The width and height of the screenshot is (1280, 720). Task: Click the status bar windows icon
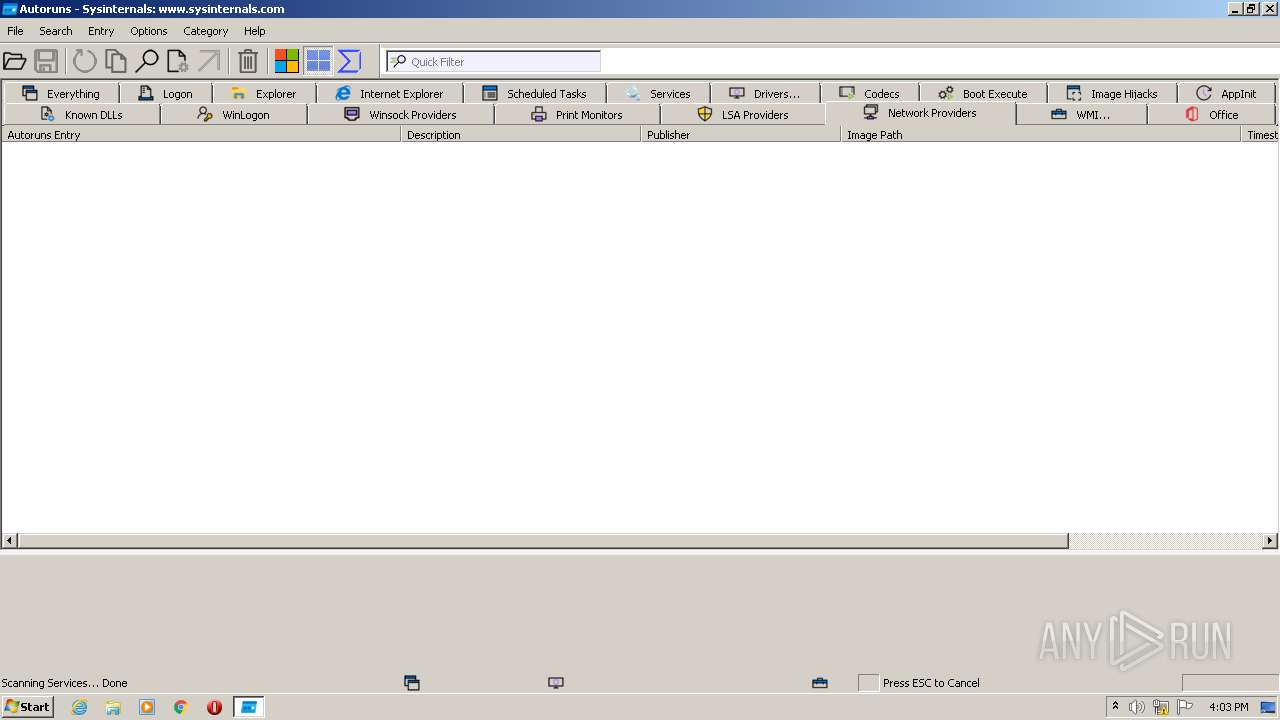pos(411,683)
